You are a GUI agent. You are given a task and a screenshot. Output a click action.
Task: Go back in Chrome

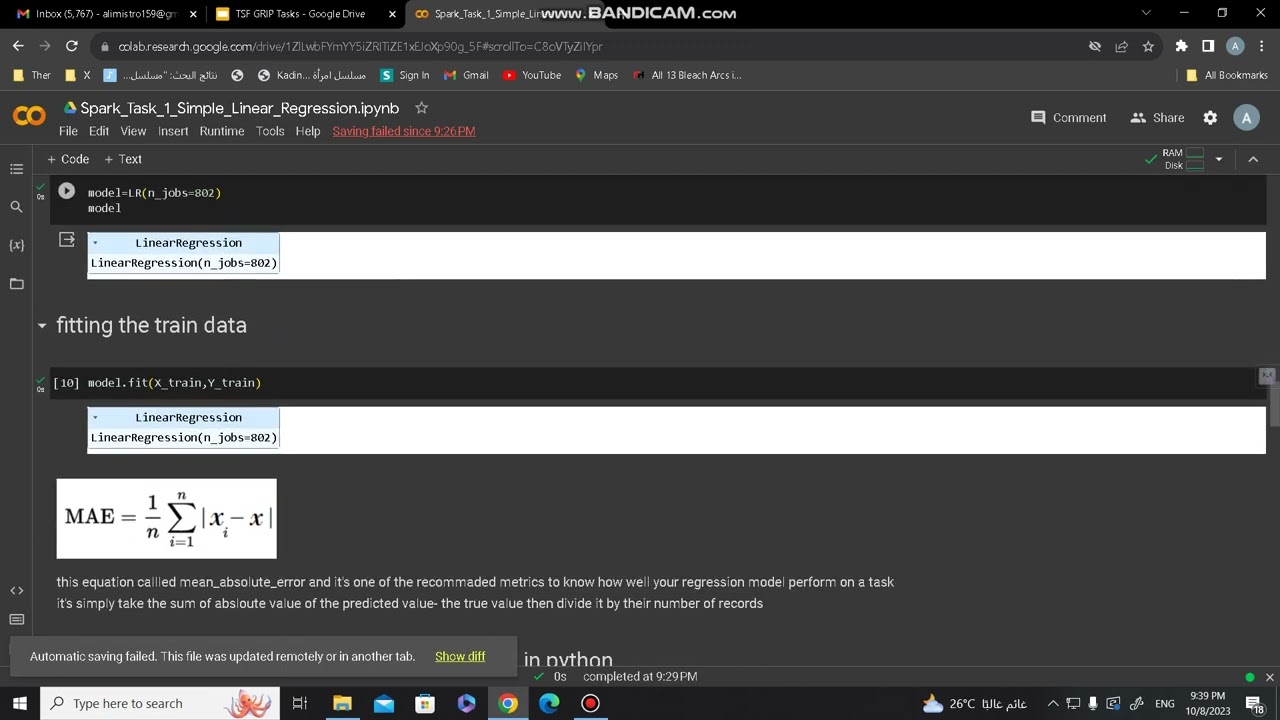18,46
